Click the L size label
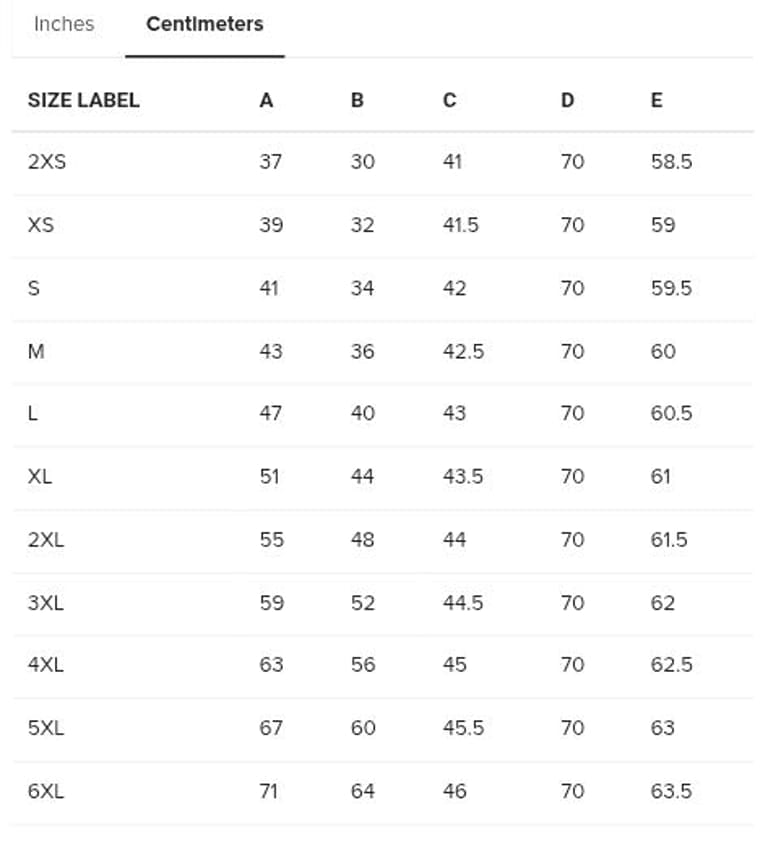Screen dimensions: 768x868 (33, 413)
